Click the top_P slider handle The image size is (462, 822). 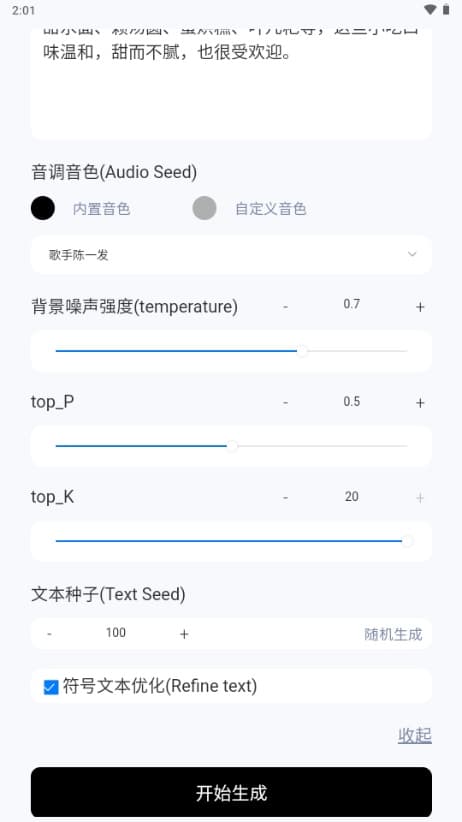coord(232,446)
